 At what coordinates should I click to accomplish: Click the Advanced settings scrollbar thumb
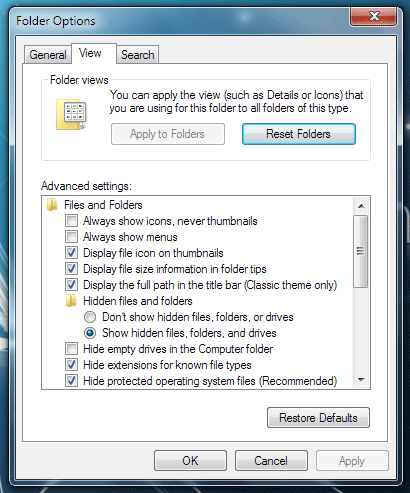pos(361,251)
